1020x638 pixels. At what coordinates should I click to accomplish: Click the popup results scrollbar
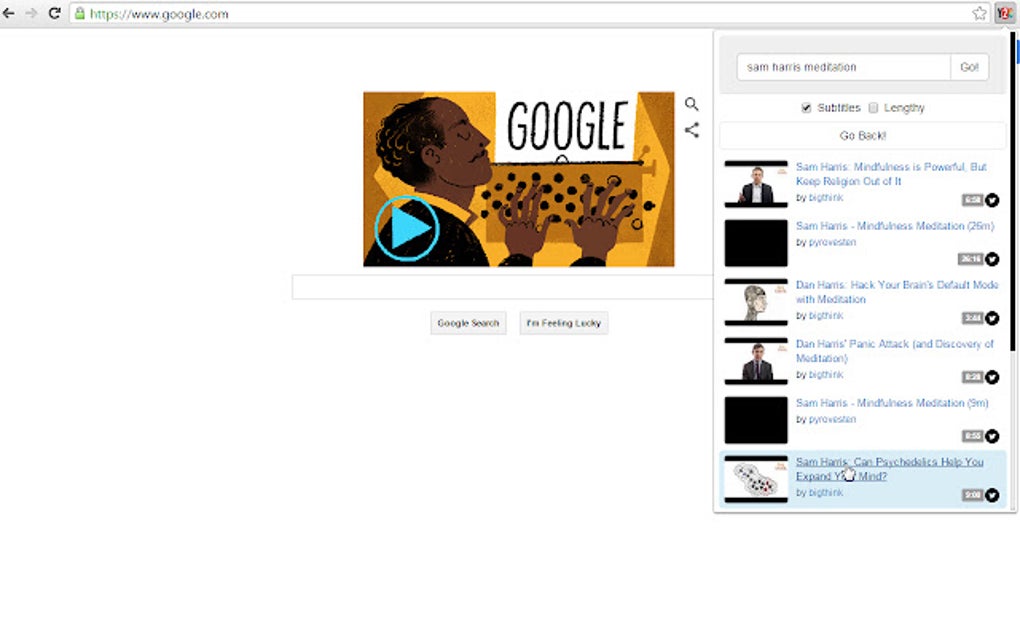1012,192
